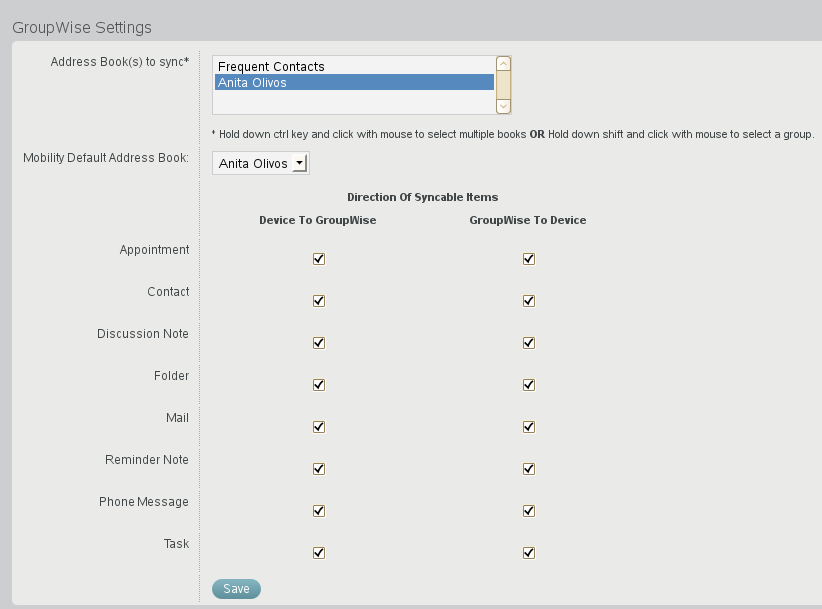This screenshot has width=822, height=609.
Task: Disable Discussion Note Device To GroupWise sync
Action: click(319, 343)
